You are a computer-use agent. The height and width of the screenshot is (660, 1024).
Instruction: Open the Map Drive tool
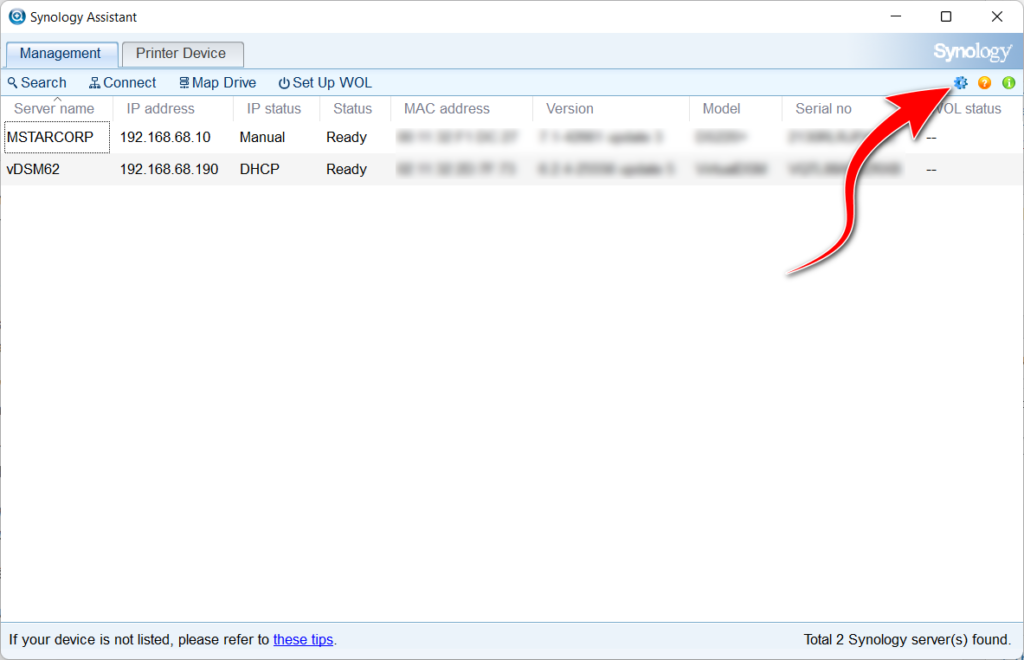216,82
